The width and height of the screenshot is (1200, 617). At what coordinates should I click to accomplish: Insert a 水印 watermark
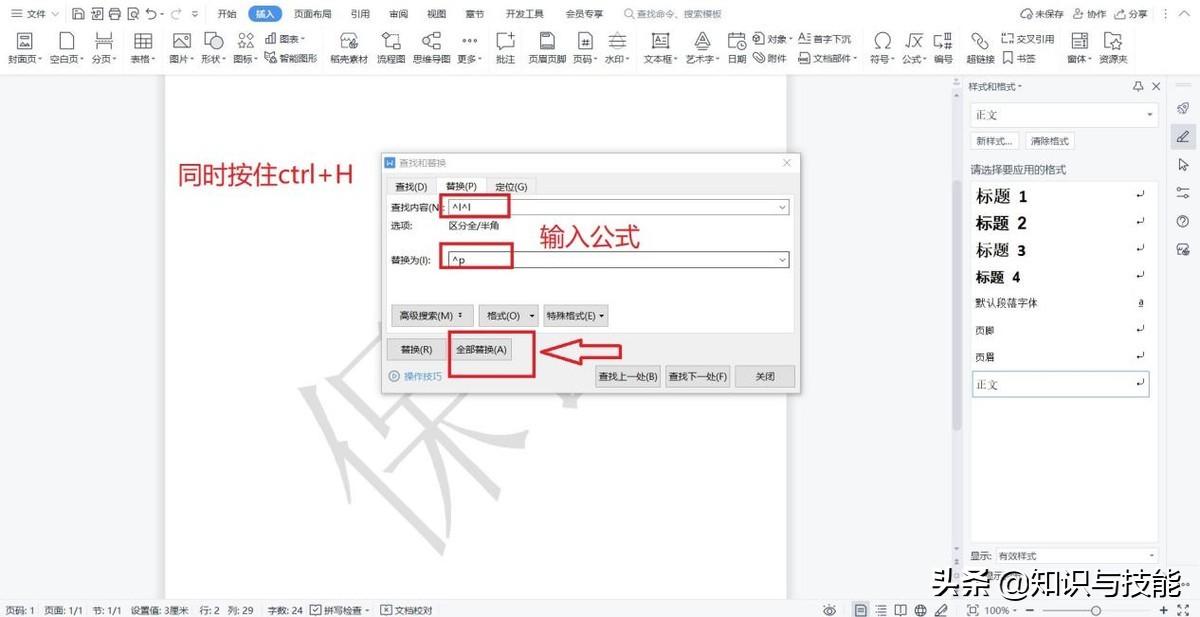pos(616,45)
